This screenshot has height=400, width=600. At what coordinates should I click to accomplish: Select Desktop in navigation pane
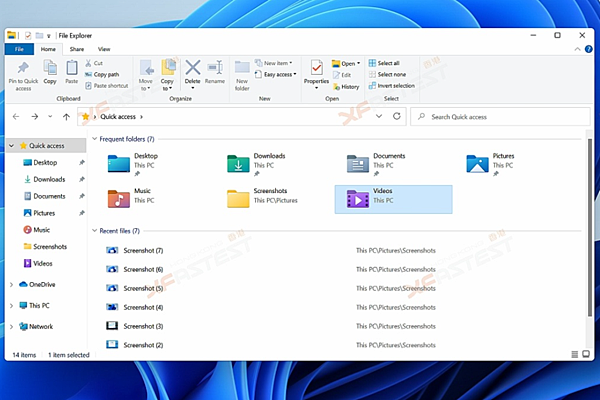coord(45,163)
